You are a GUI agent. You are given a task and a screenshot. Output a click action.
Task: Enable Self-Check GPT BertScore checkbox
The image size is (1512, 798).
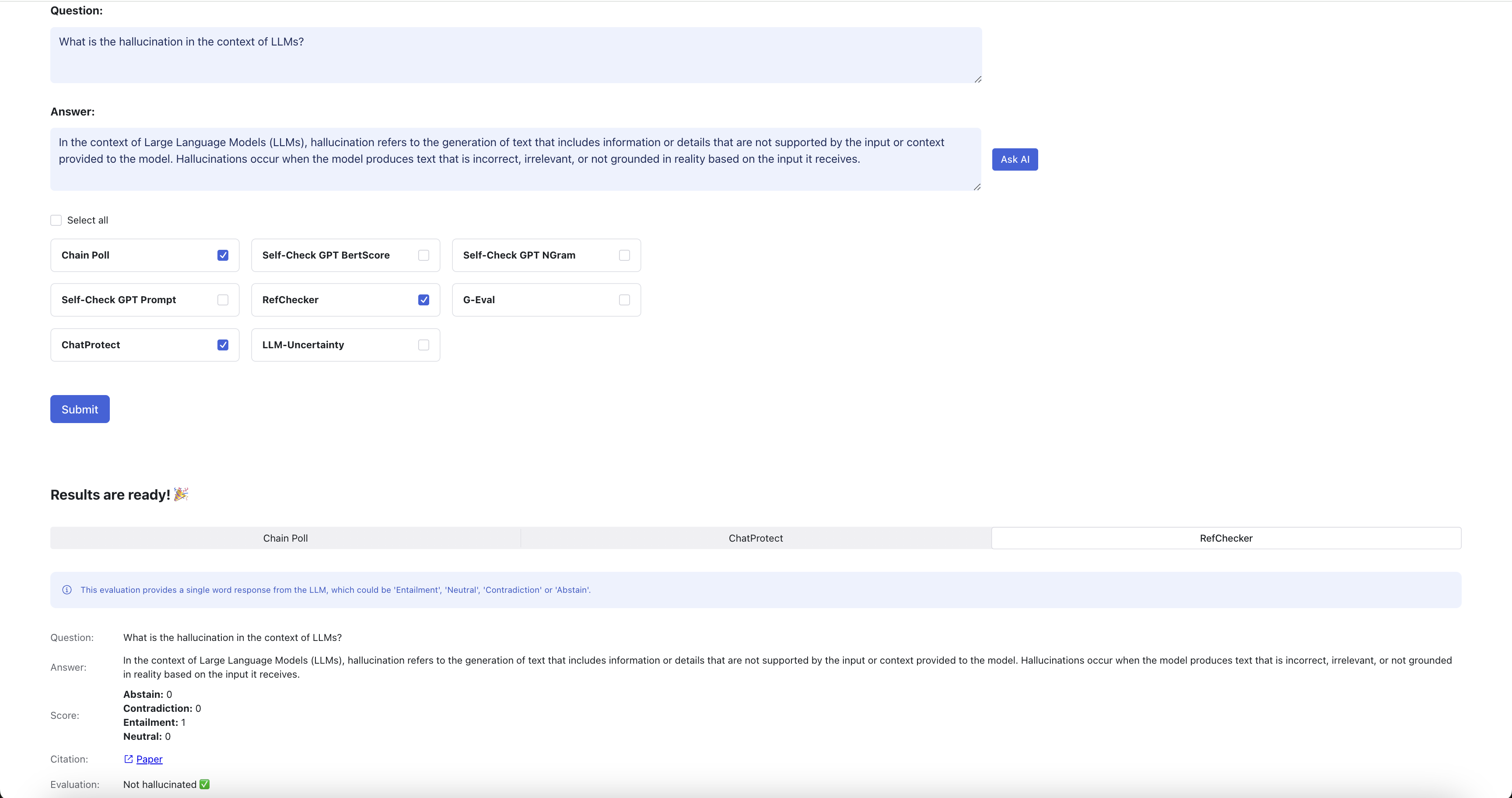point(424,255)
